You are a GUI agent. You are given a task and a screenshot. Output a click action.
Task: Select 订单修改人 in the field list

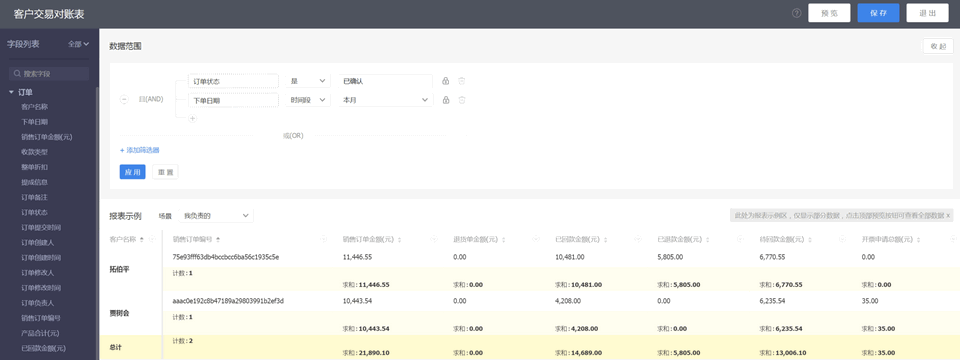click(x=37, y=272)
